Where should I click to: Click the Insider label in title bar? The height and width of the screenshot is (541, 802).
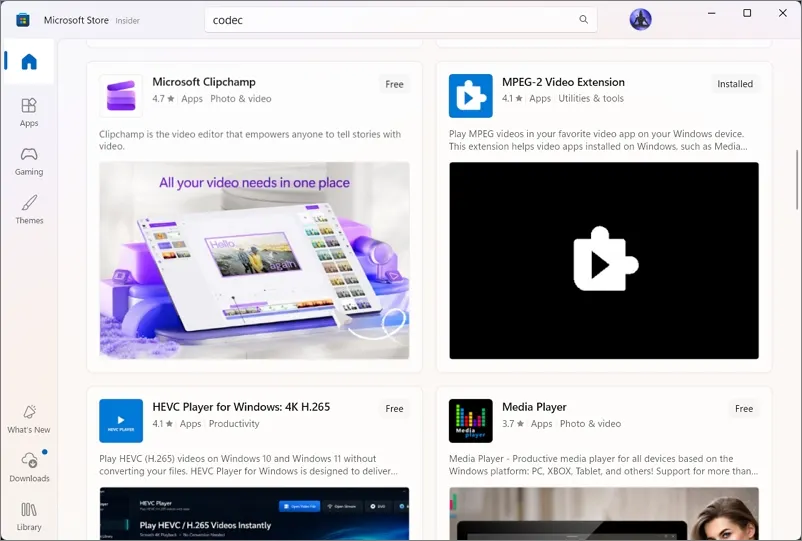tap(127, 21)
